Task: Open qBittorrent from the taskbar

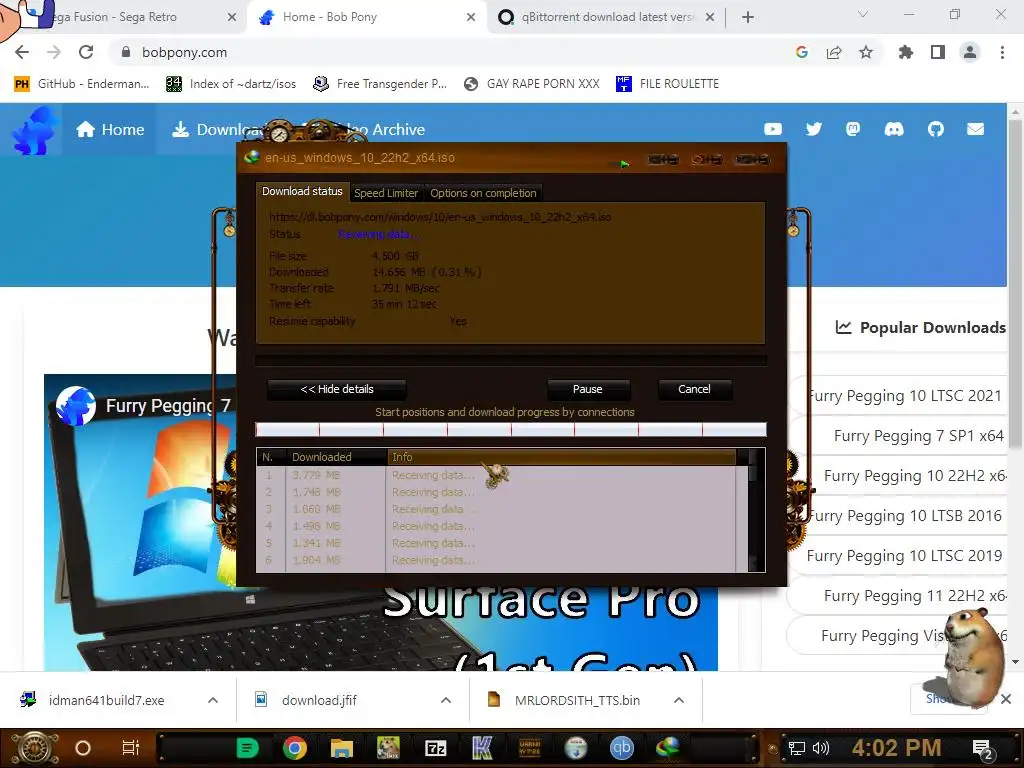Action: [621, 748]
